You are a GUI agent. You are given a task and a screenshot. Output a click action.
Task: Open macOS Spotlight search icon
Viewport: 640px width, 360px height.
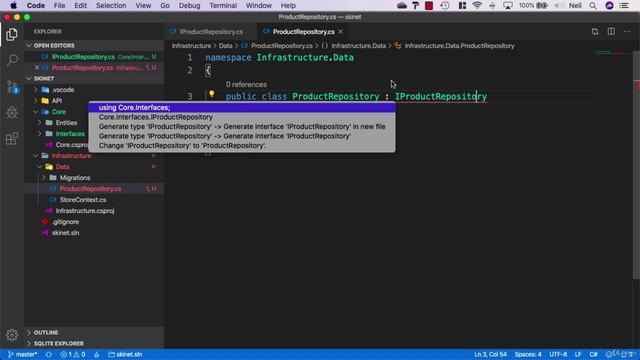coord(593,5)
